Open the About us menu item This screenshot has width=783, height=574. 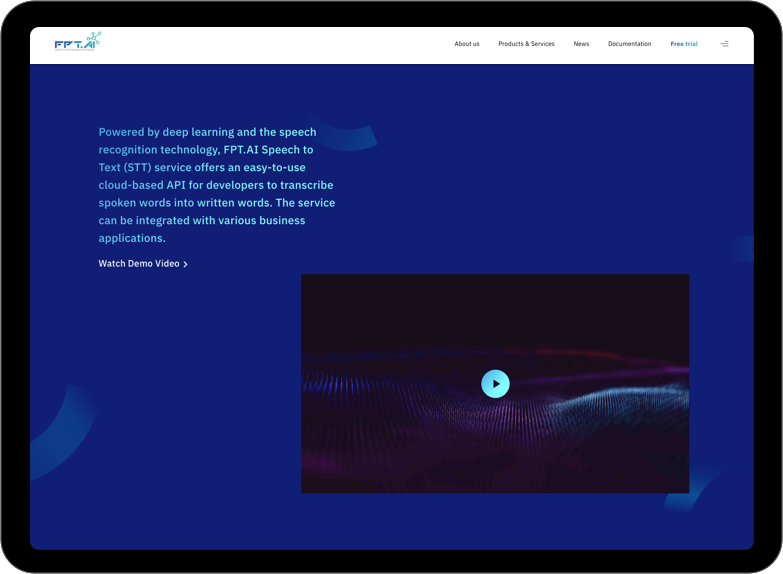coord(467,44)
